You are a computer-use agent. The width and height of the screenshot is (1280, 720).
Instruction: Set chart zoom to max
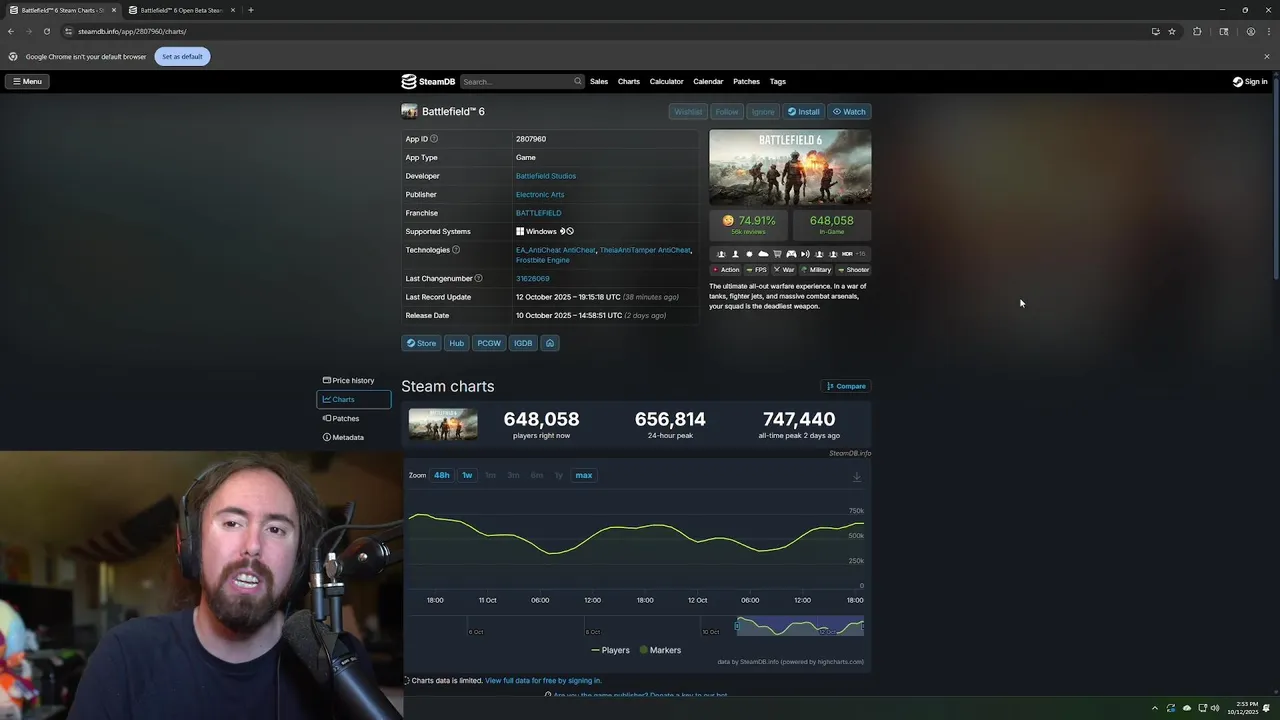[584, 475]
